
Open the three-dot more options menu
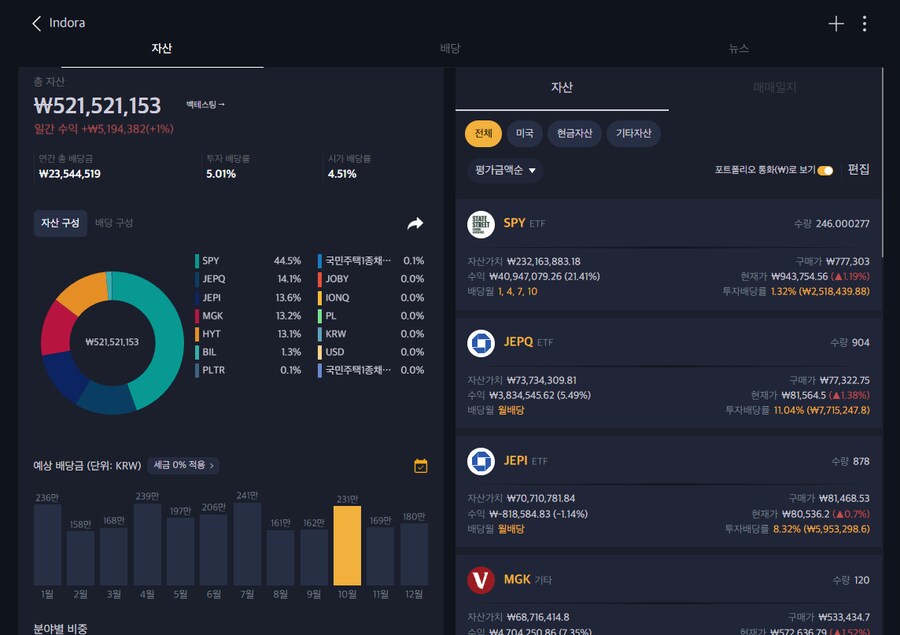pos(864,24)
